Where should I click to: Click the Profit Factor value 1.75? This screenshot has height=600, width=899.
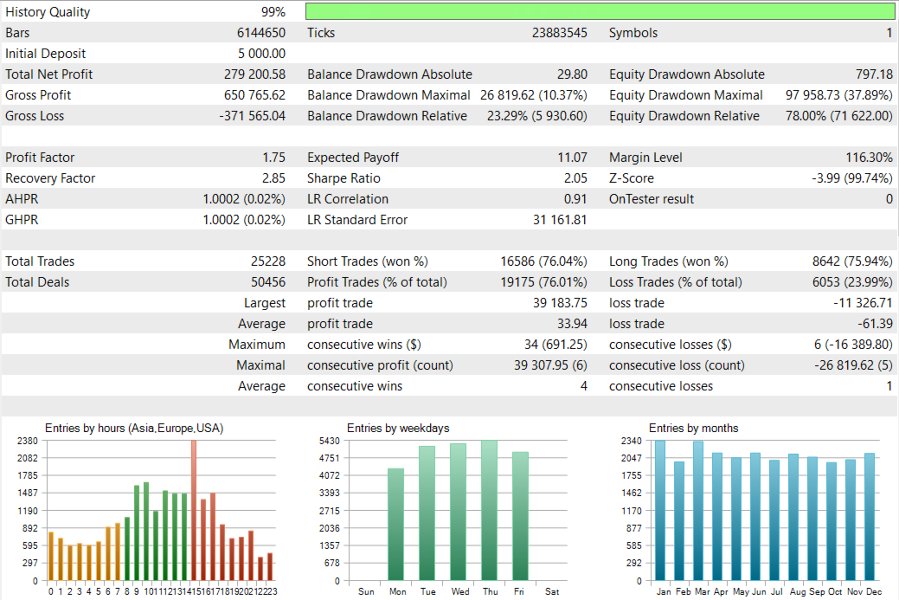[274, 157]
